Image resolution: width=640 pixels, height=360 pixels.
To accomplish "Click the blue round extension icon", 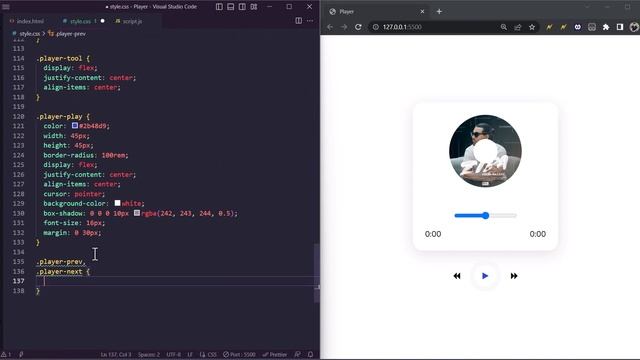I will [578, 27].
